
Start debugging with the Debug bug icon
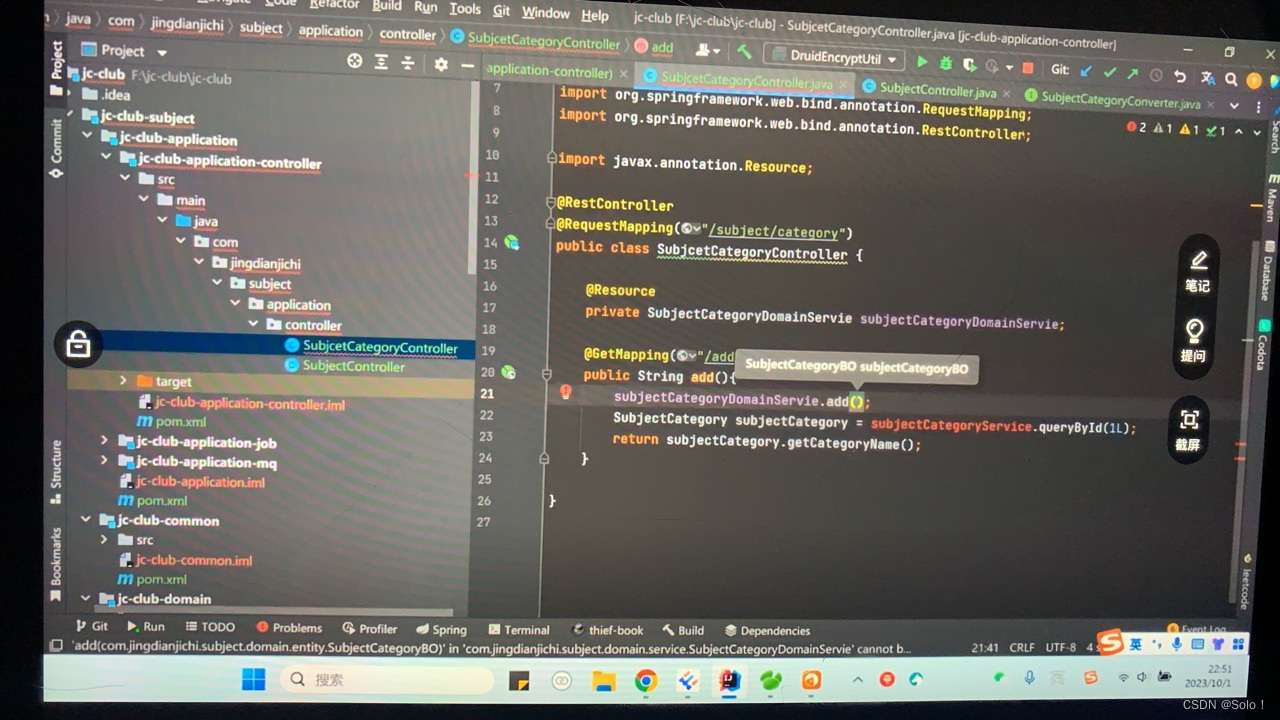[x=946, y=64]
